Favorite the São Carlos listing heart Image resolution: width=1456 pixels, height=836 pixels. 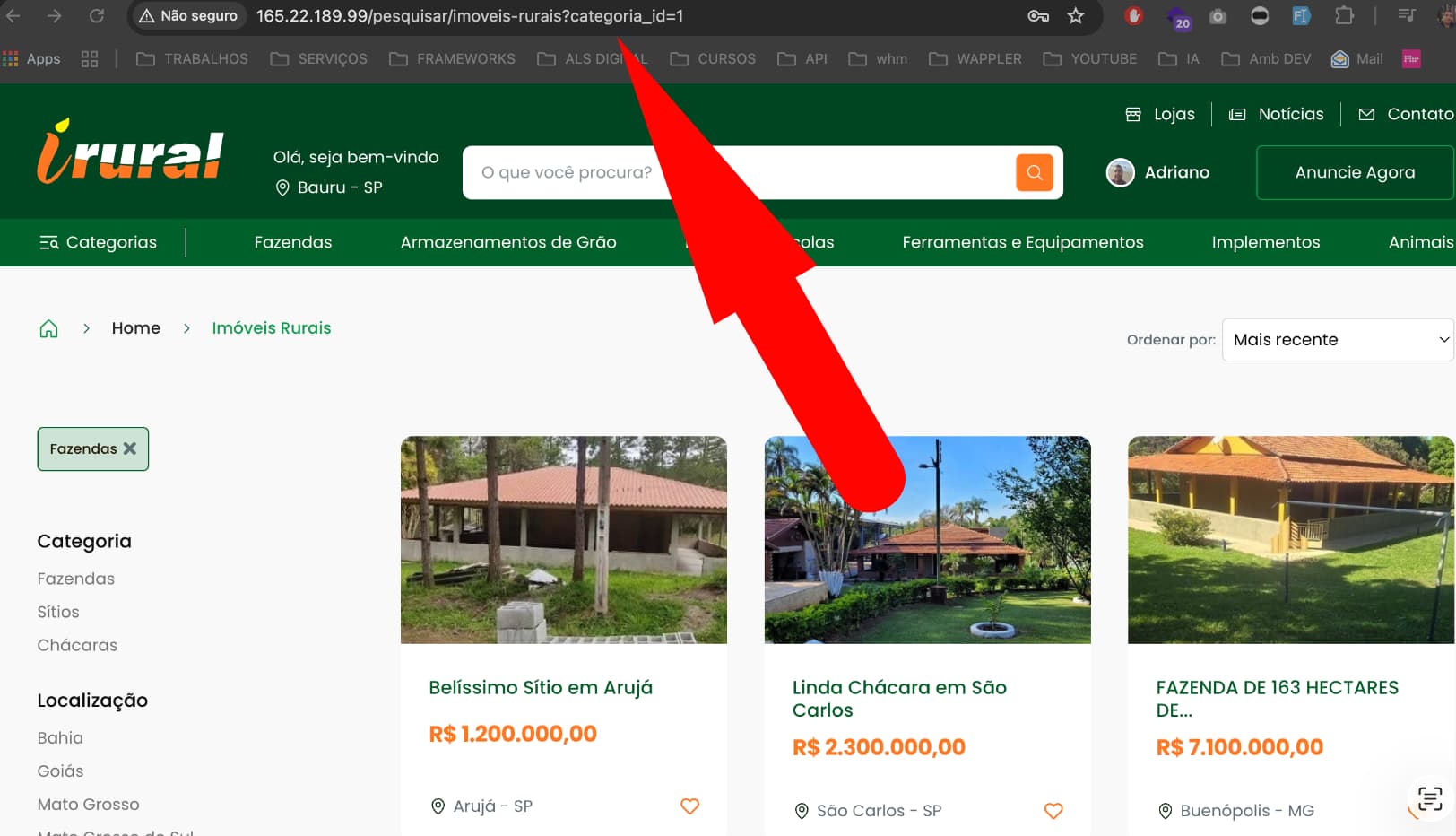click(1053, 810)
